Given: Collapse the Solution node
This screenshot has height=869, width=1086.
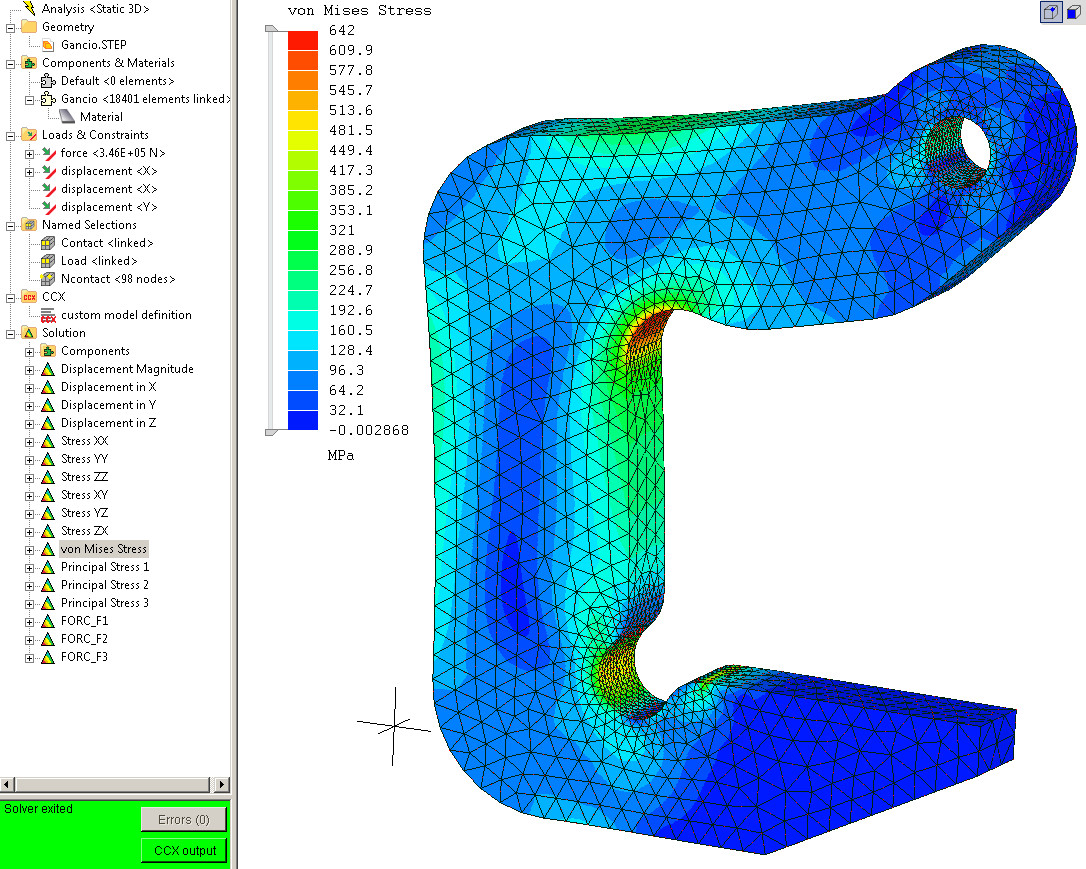Looking at the screenshot, I should [10, 334].
